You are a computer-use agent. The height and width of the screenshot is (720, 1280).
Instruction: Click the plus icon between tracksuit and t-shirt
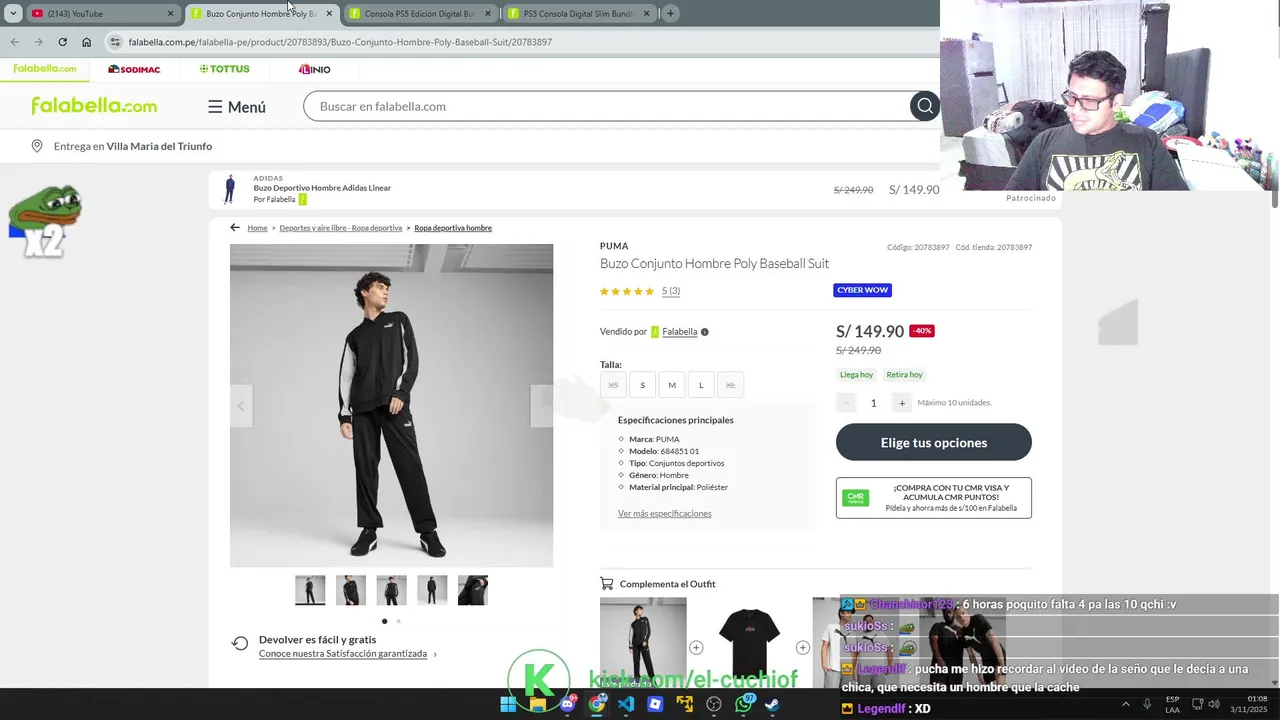[x=696, y=648]
